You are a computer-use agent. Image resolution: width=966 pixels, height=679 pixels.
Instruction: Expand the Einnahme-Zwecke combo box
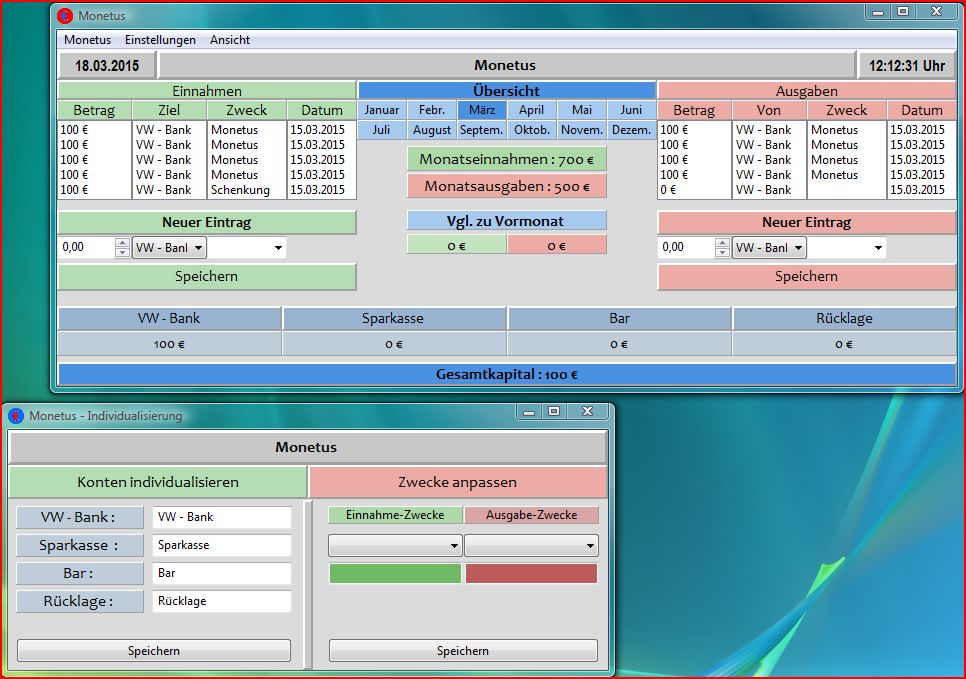[x=395, y=545]
